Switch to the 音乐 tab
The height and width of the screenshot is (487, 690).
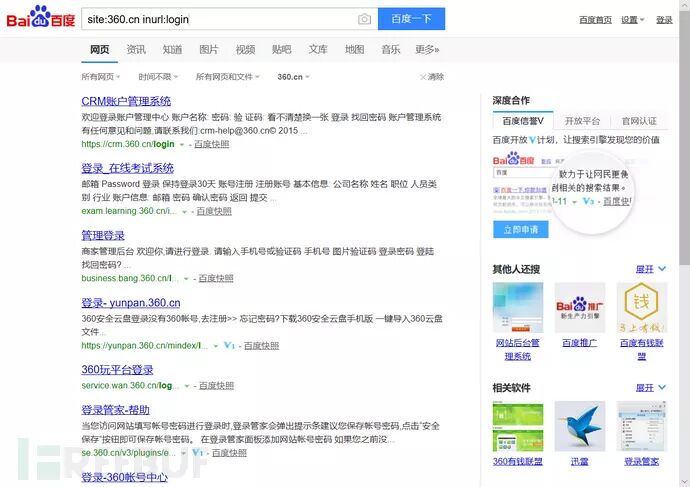(391, 50)
